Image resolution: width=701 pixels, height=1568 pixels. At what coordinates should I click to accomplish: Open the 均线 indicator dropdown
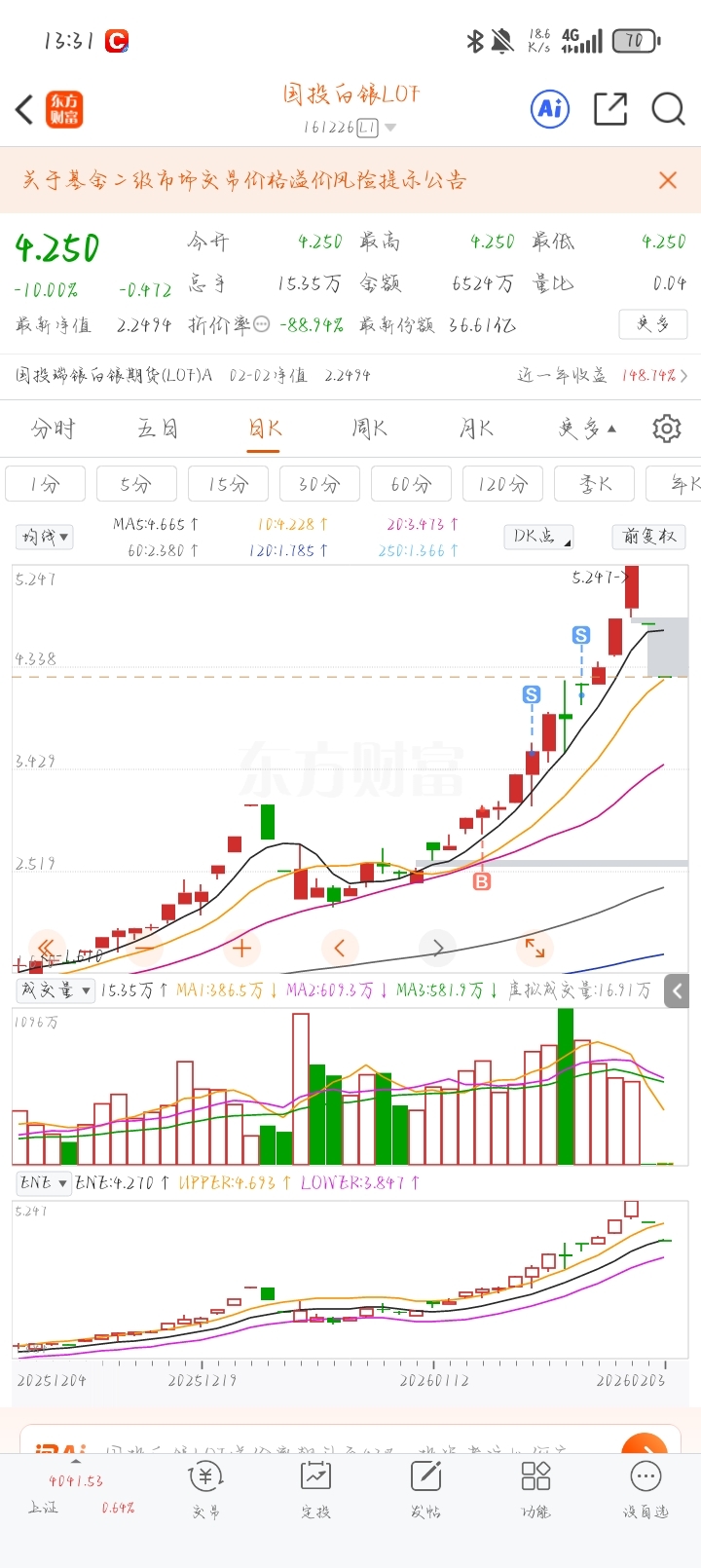pyautogui.click(x=45, y=537)
